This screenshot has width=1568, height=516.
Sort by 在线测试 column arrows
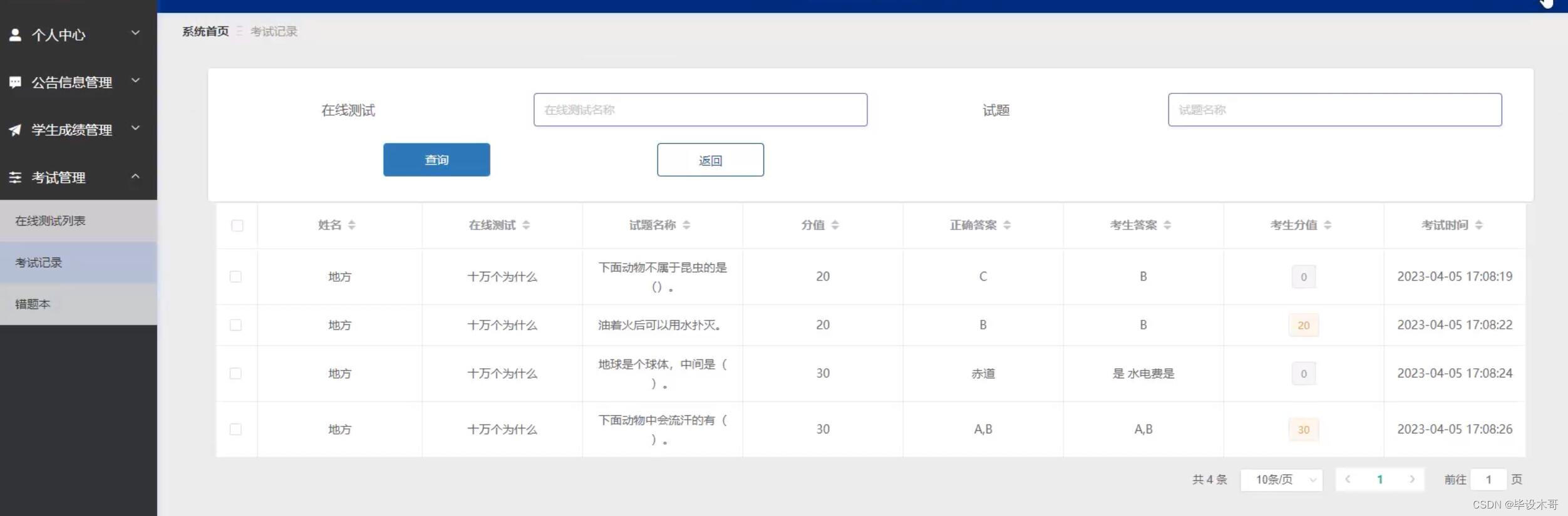526,225
